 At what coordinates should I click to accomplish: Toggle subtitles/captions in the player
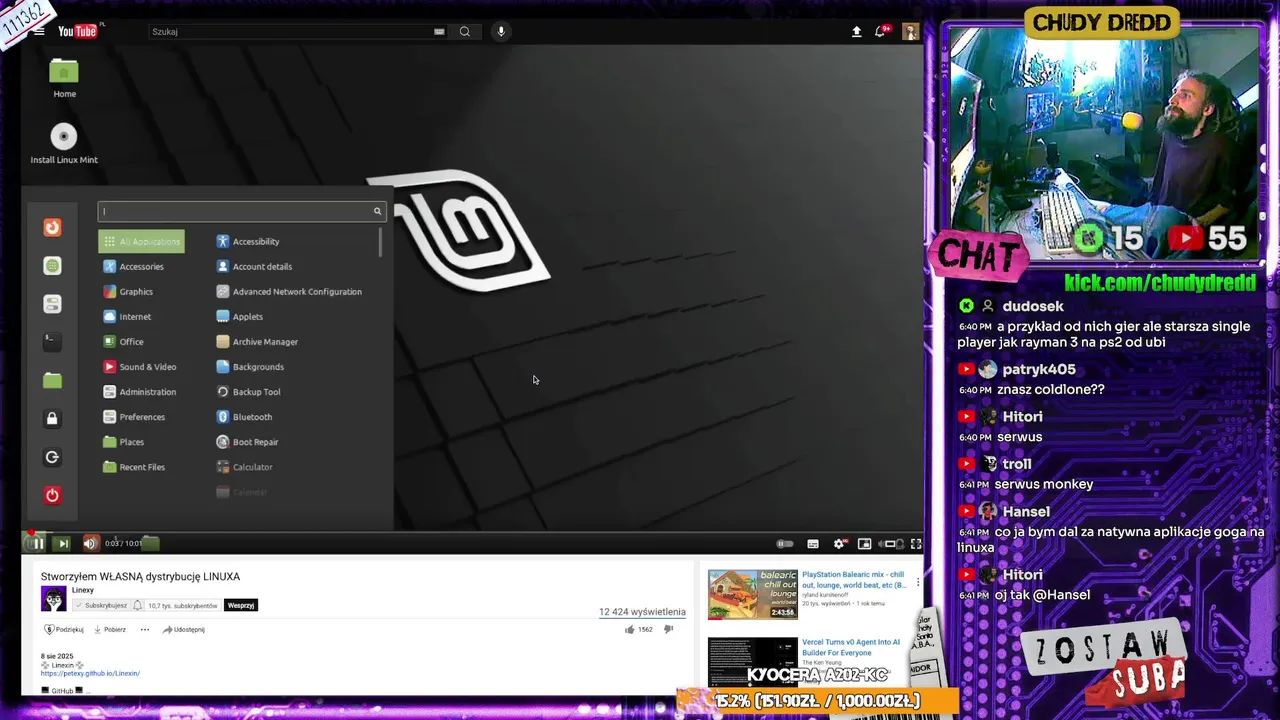813,544
